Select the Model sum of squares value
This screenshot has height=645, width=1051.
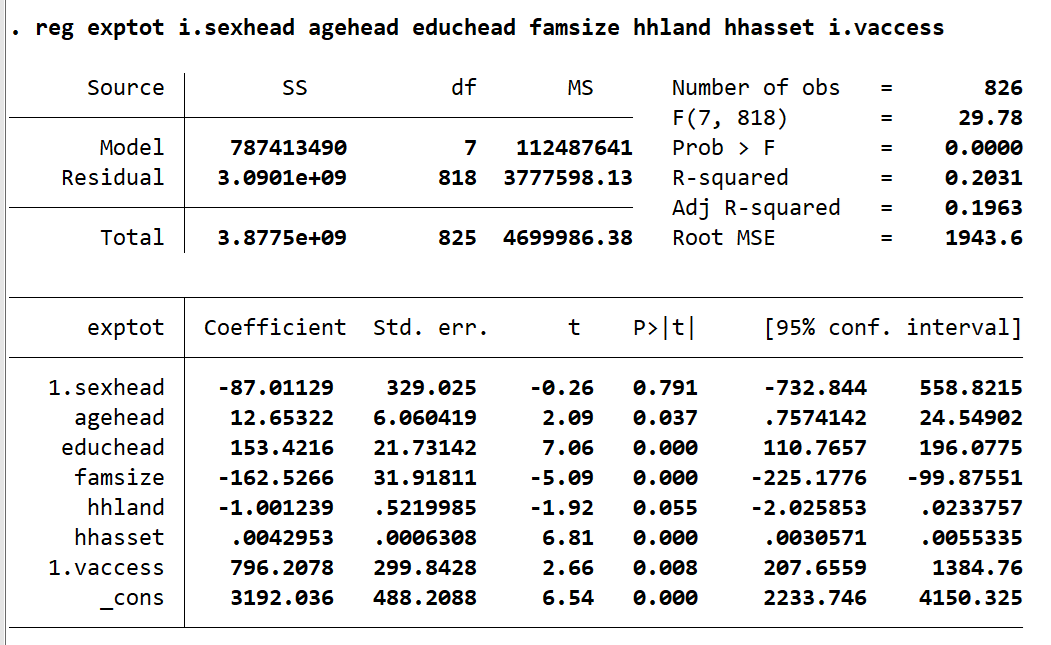coord(288,148)
